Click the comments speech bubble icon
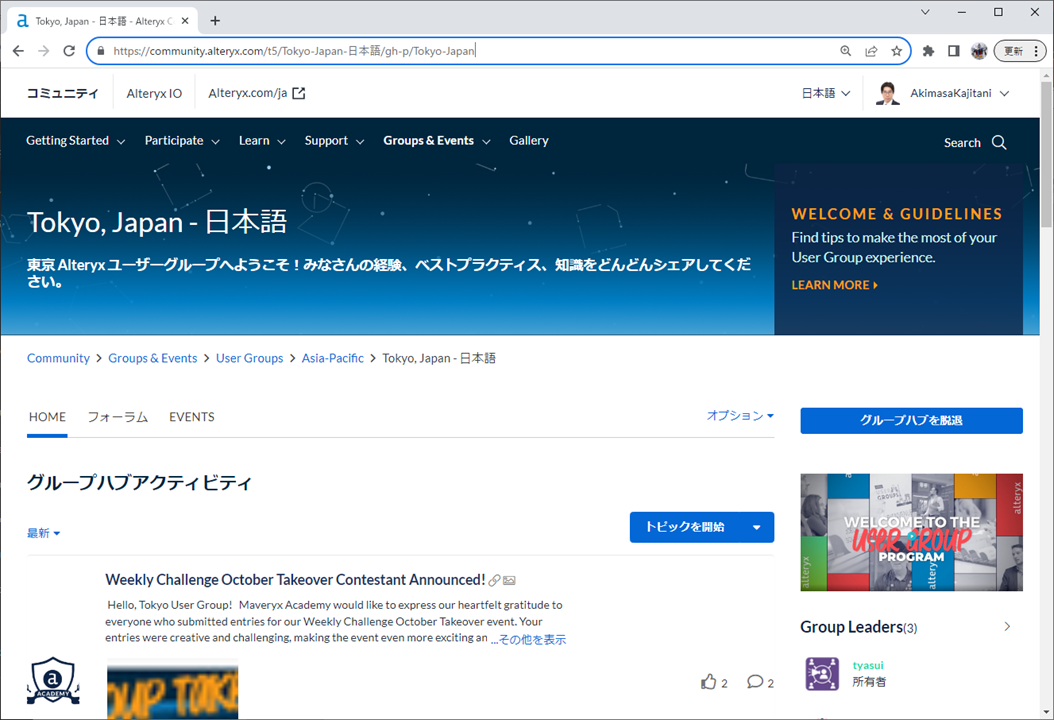Viewport: 1054px width, 720px height. pyautogui.click(x=755, y=682)
